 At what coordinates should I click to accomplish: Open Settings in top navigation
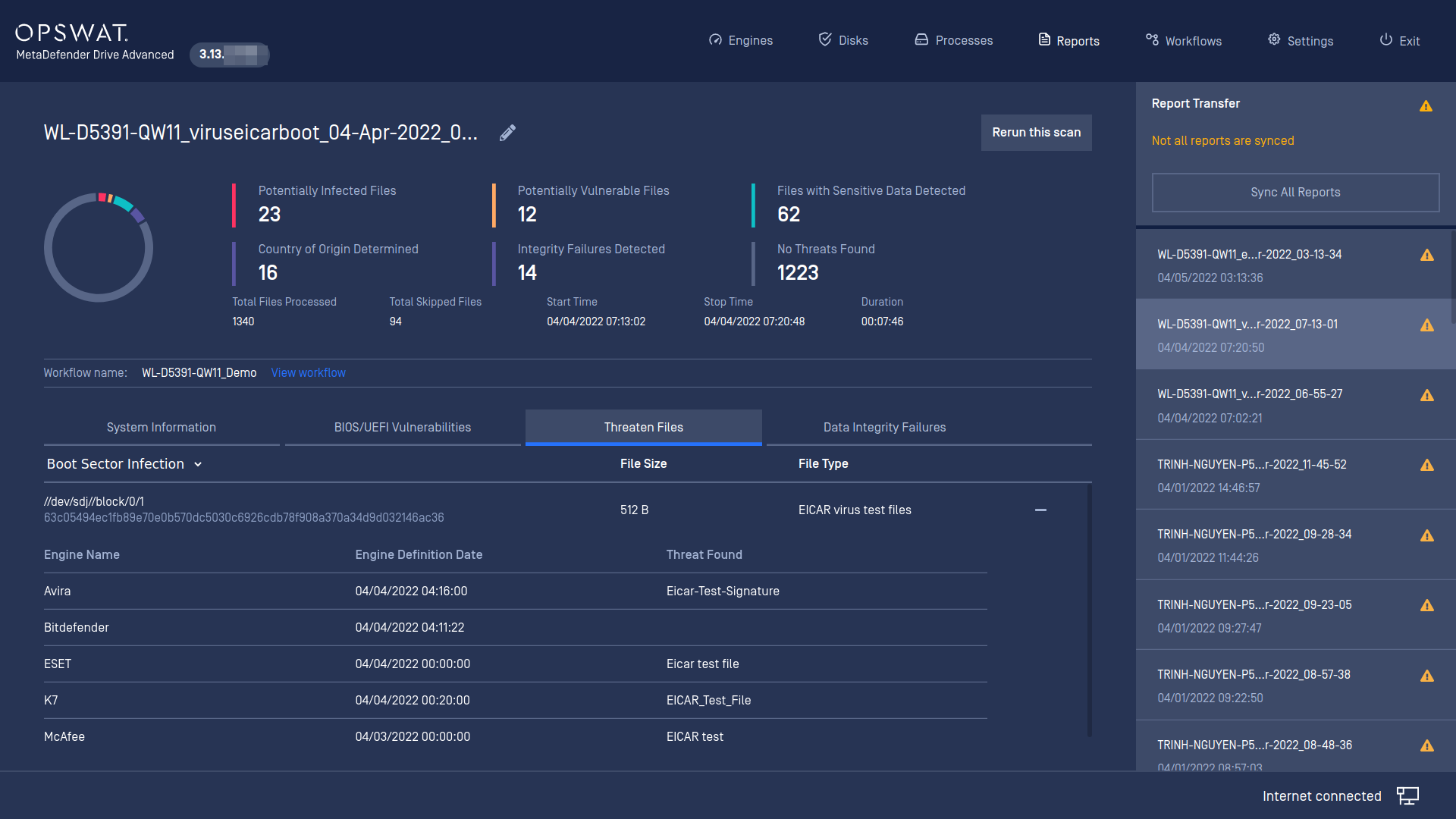point(1301,40)
